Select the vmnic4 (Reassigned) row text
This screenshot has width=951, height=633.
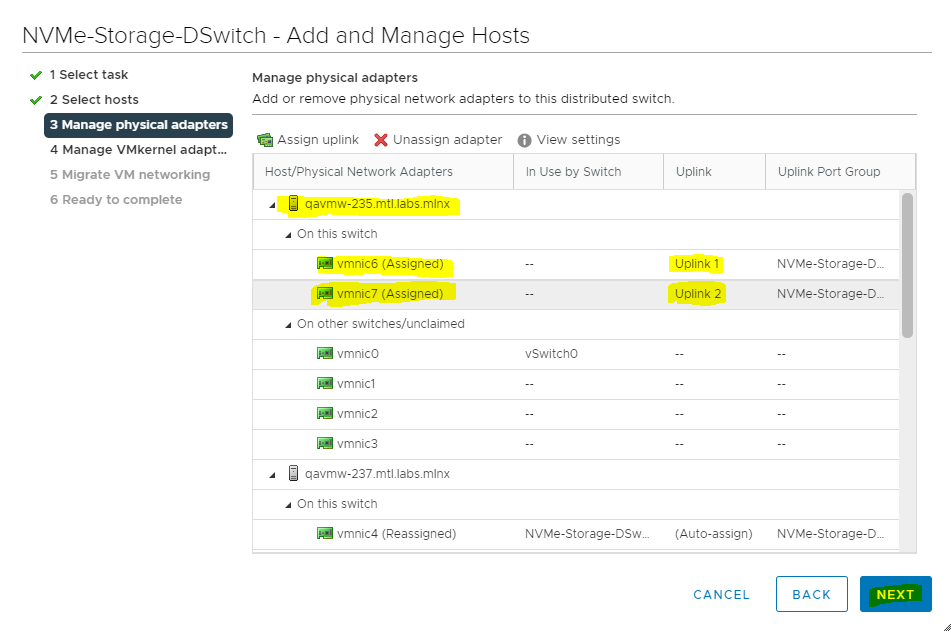396,534
